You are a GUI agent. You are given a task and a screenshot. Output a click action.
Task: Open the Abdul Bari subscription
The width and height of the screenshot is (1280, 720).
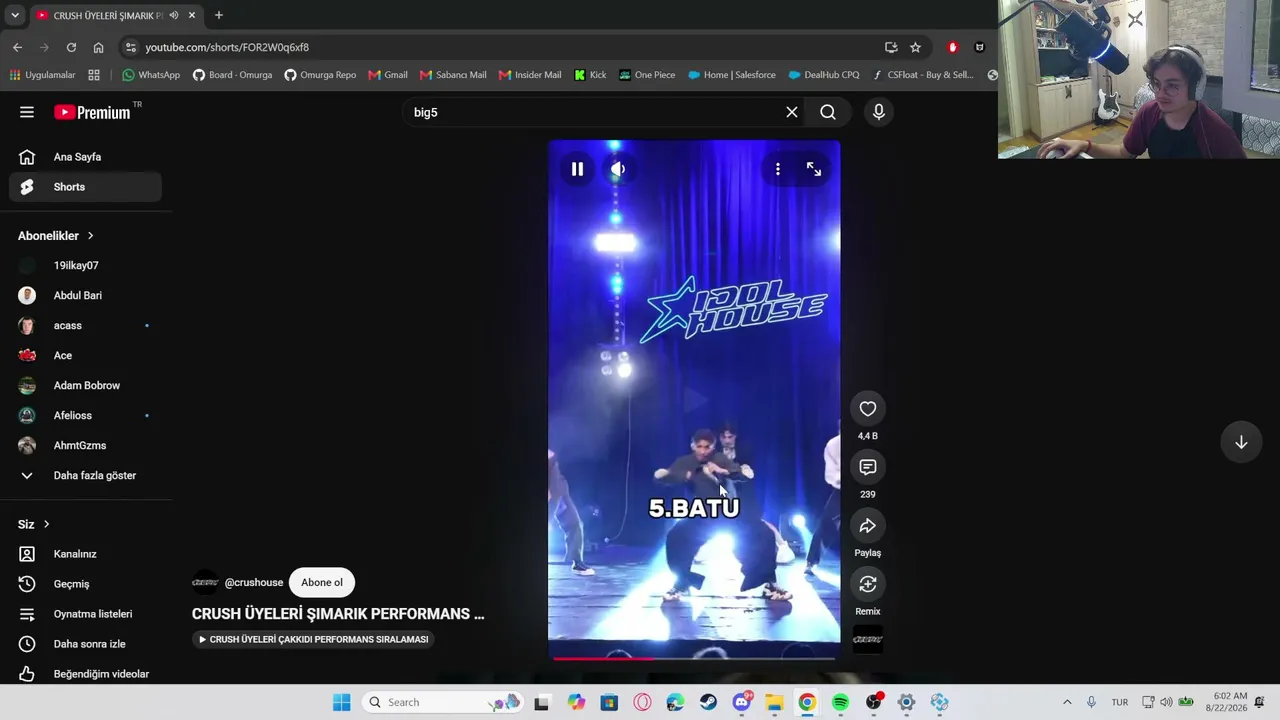tap(85, 296)
